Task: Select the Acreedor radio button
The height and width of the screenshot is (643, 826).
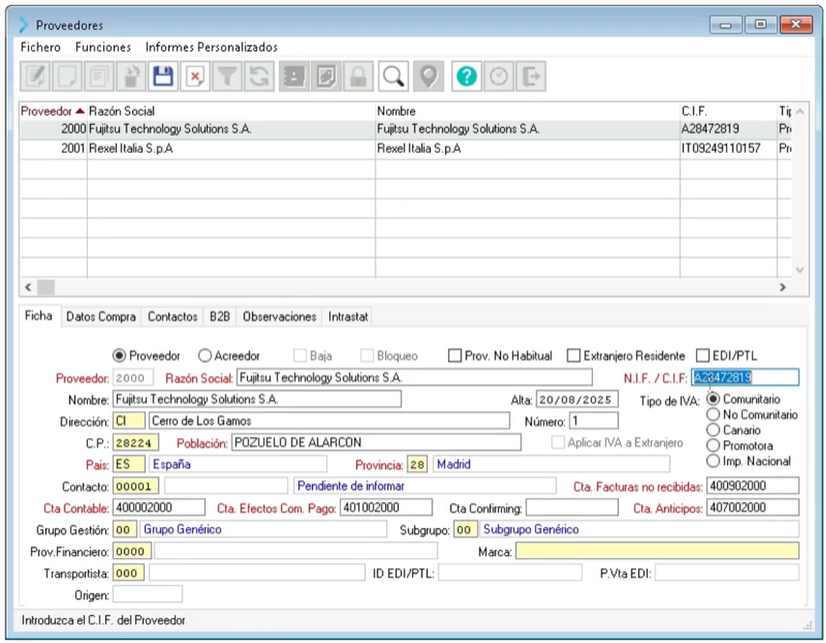Action: click(x=205, y=355)
